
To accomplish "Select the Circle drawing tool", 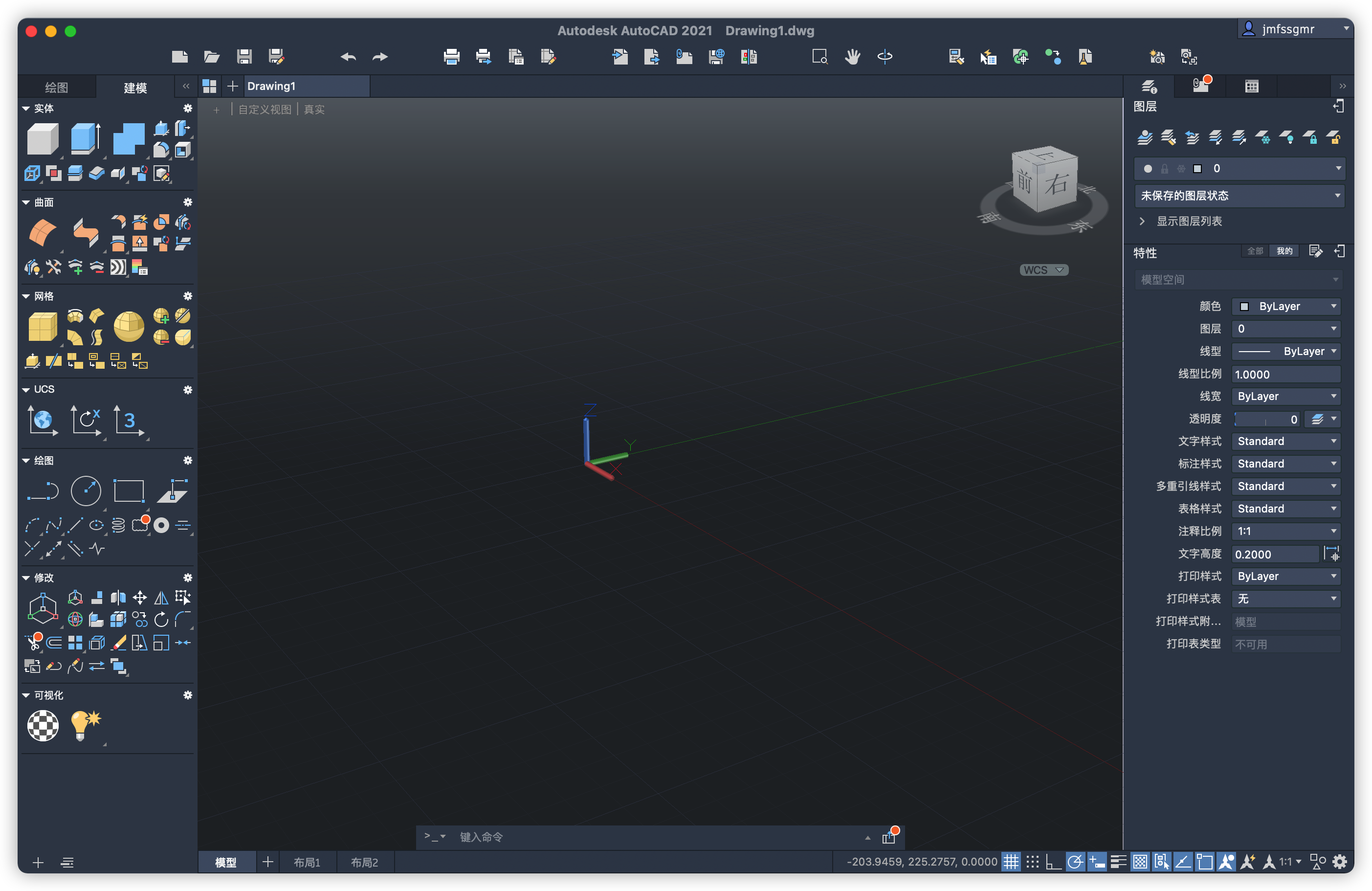I will click(86, 492).
